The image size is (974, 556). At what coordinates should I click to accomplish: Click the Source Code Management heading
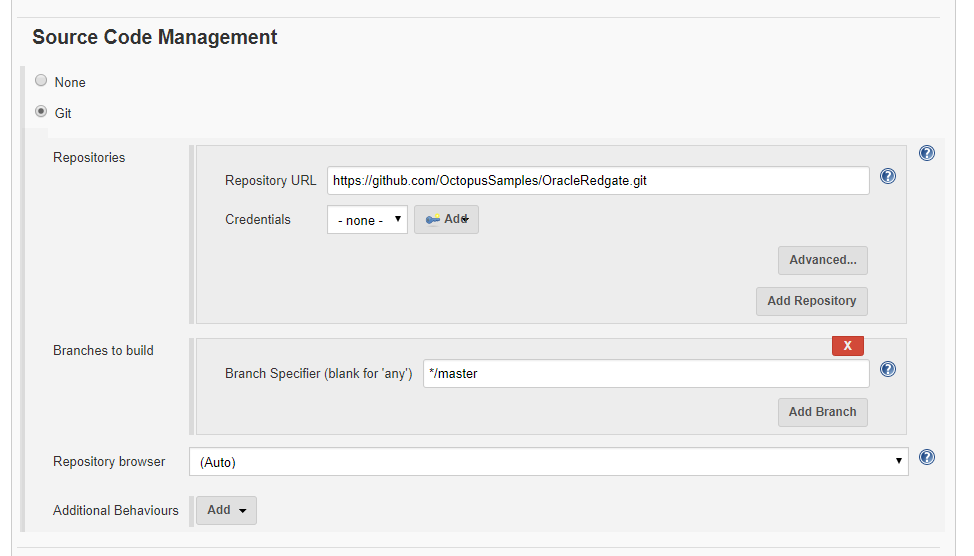click(x=155, y=38)
